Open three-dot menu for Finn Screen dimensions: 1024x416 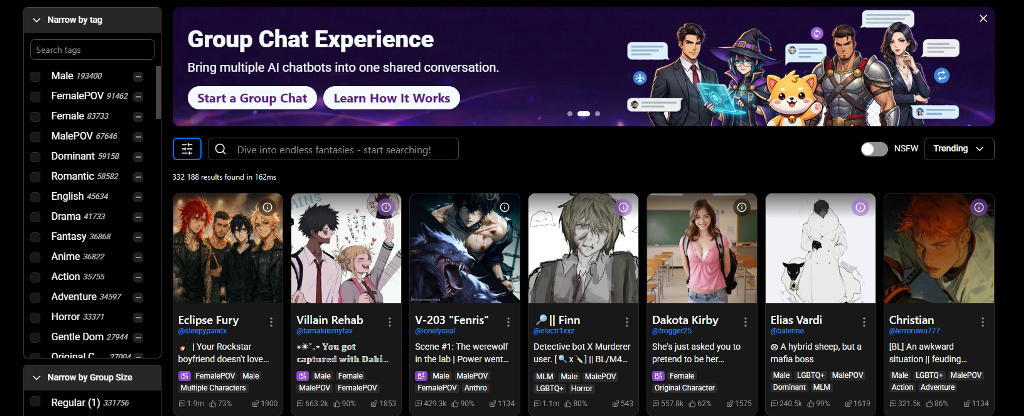click(x=627, y=322)
